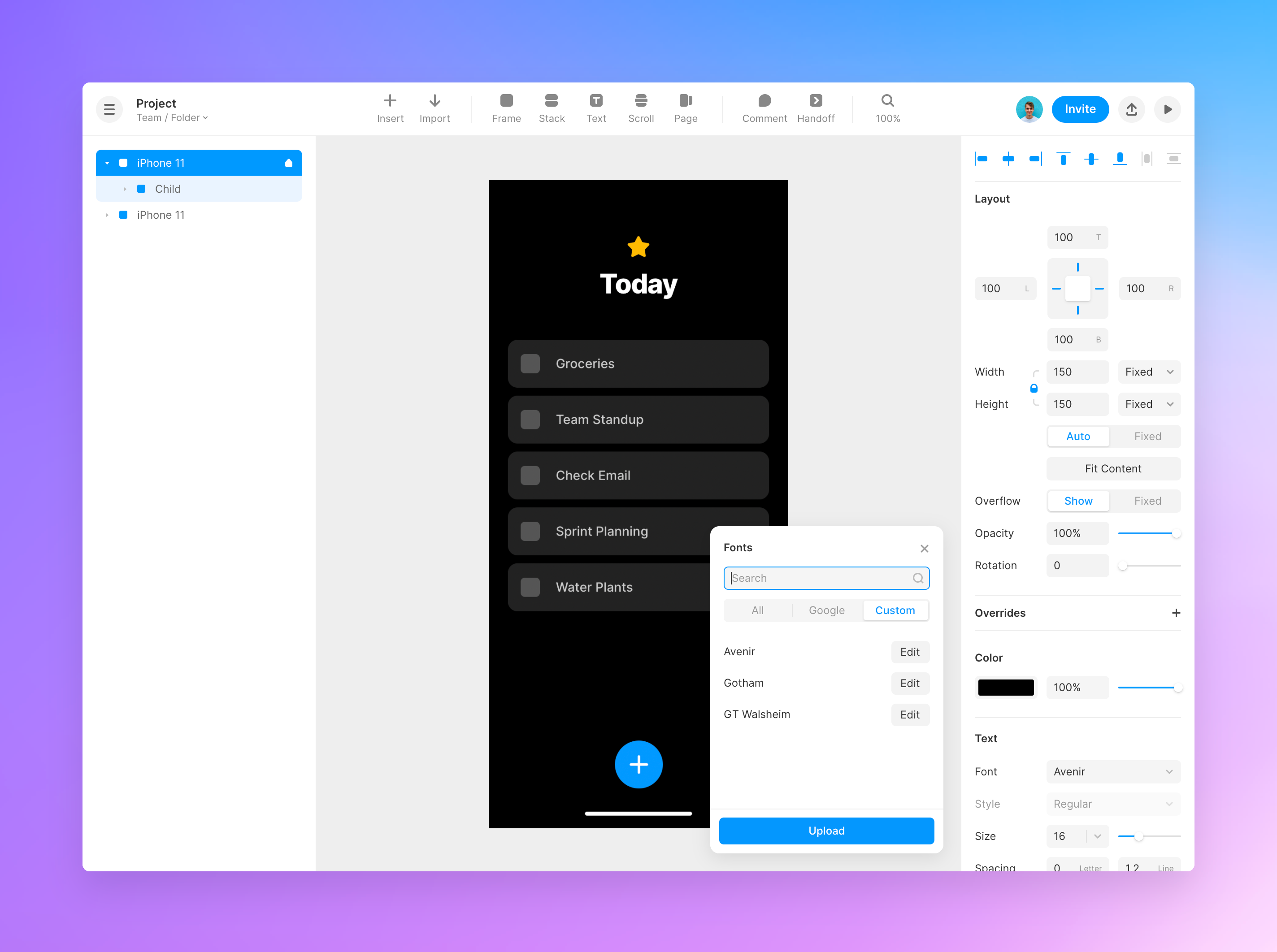Check the Sprint Planning checkbox
Screen dimensions: 1277x952
click(530, 531)
